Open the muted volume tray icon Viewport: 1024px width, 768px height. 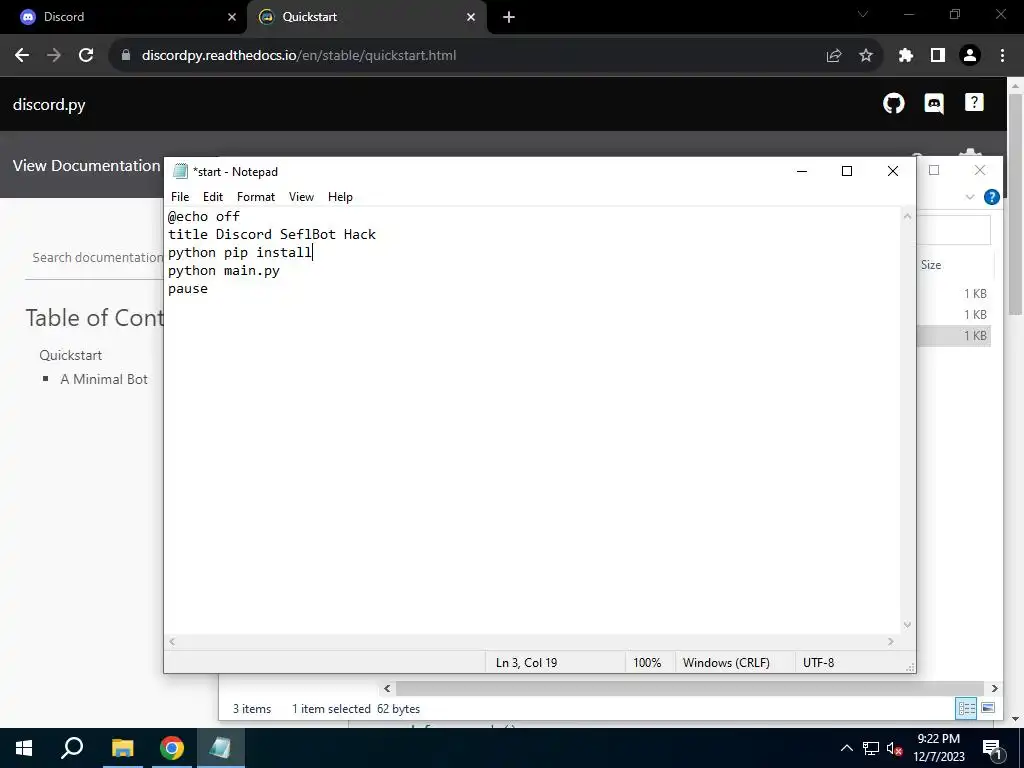click(x=895, y=749)
